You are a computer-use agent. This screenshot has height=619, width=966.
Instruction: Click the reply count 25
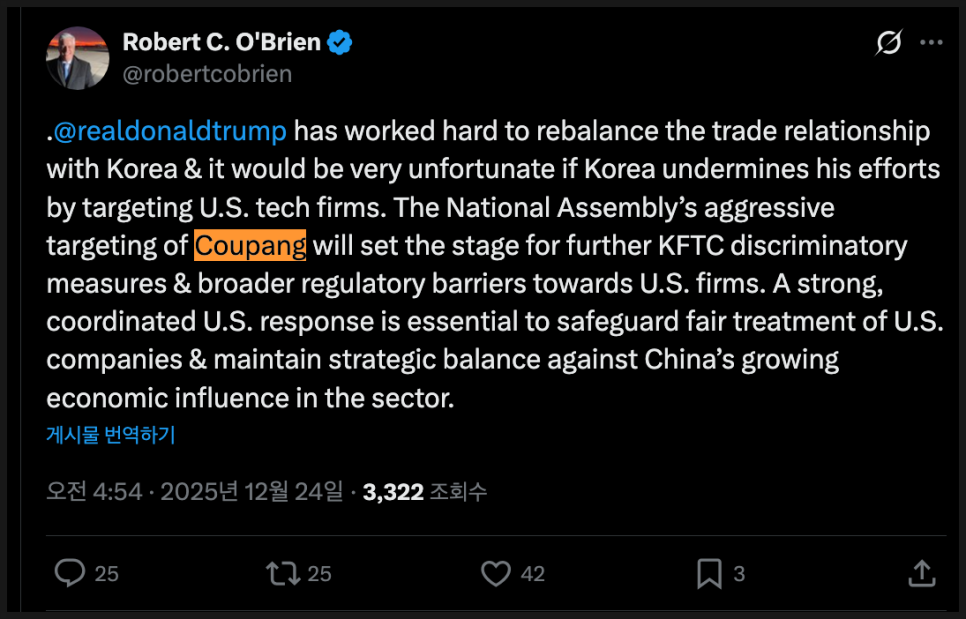coord(106,574)
